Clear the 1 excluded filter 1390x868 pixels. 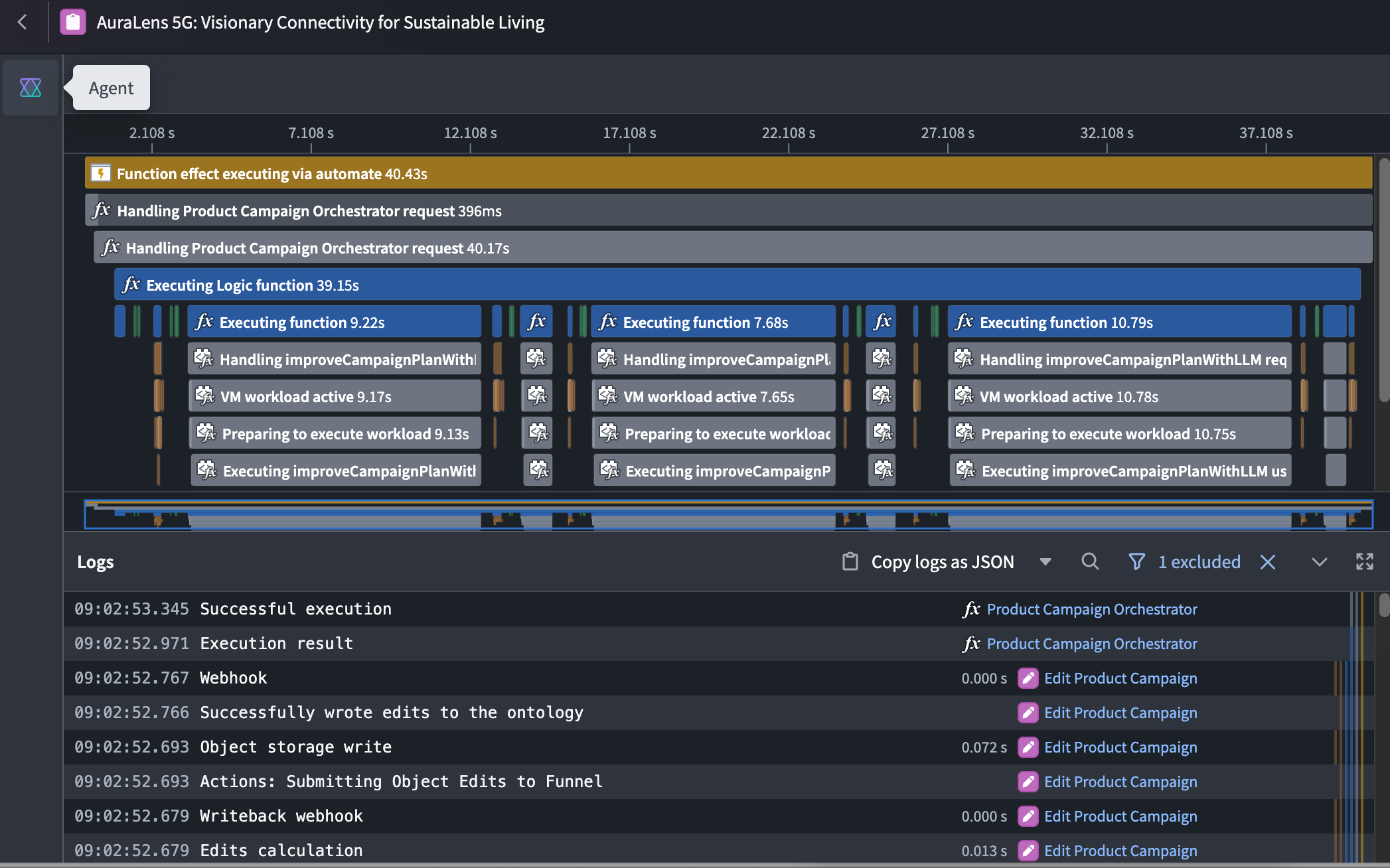pos(1268,562)
